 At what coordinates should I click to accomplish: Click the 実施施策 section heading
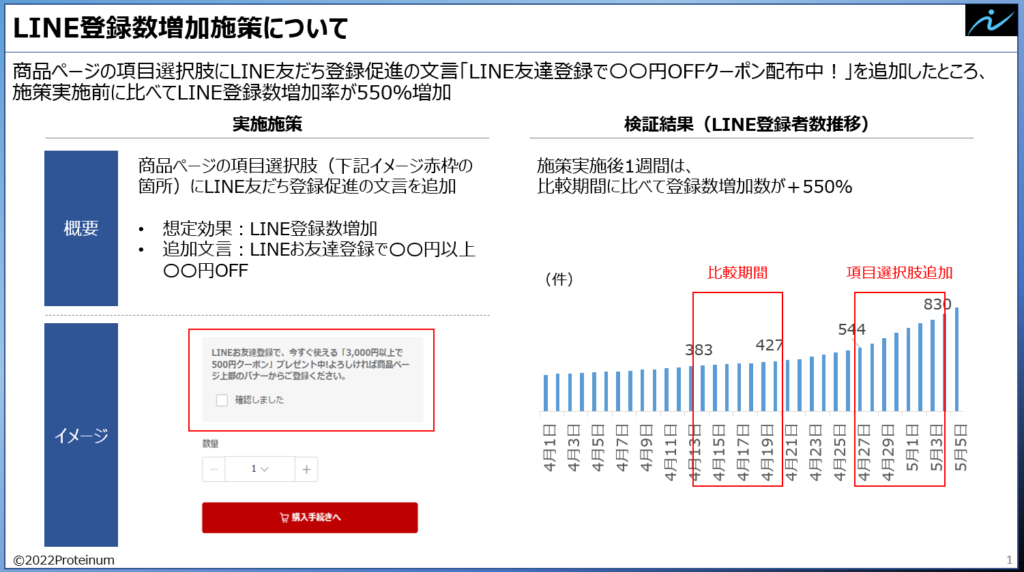[x=267, y=124]
